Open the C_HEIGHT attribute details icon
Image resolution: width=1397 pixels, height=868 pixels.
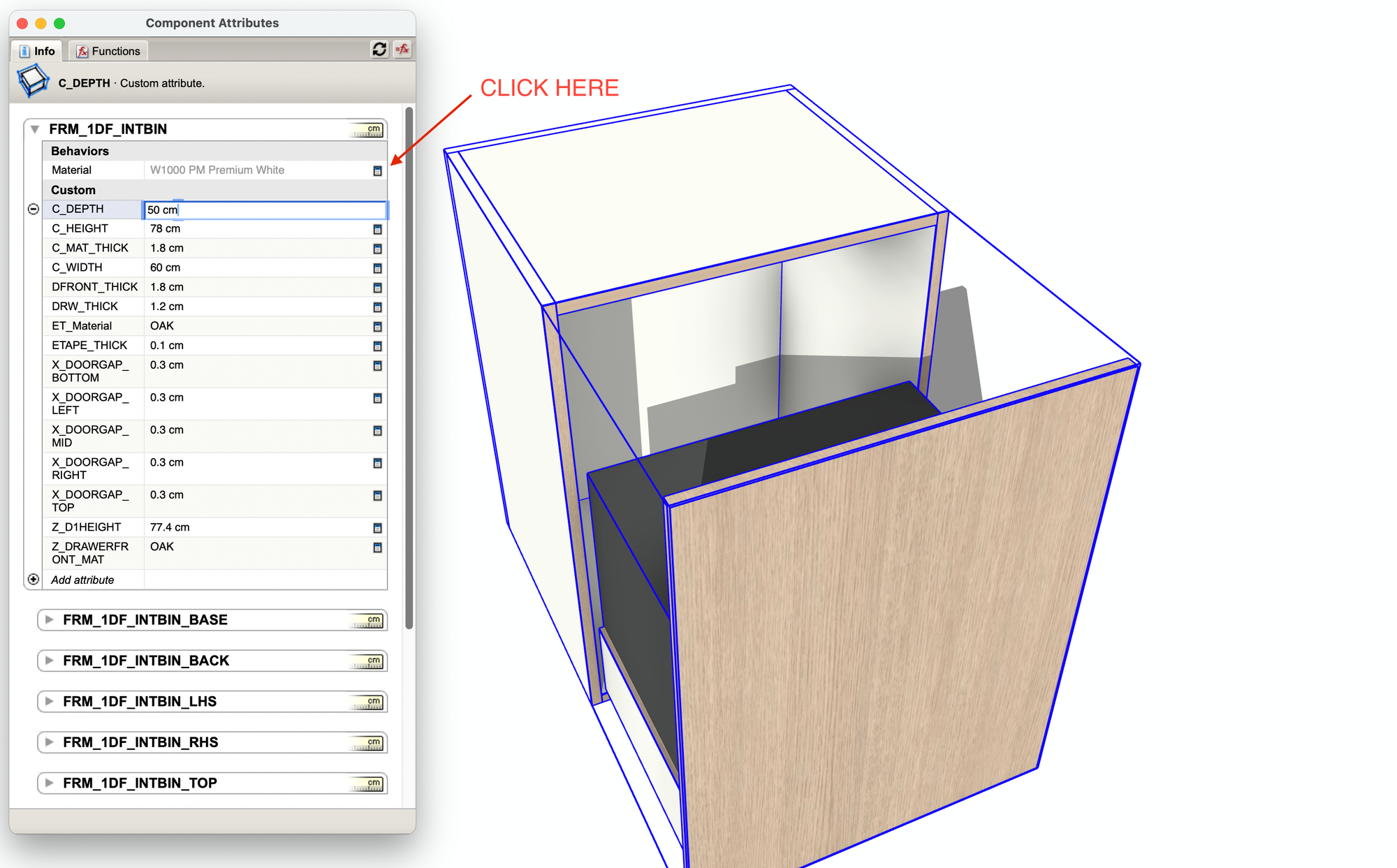(x=377, y=230)
